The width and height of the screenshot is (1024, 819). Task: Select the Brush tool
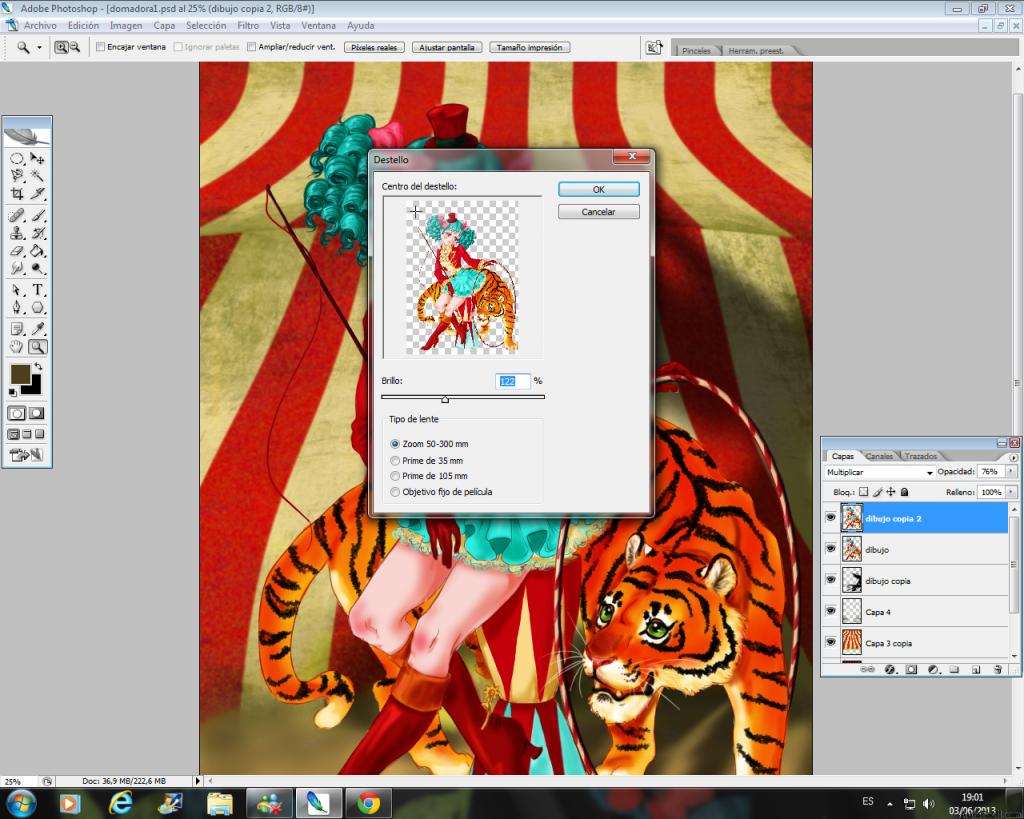[37, 216]
